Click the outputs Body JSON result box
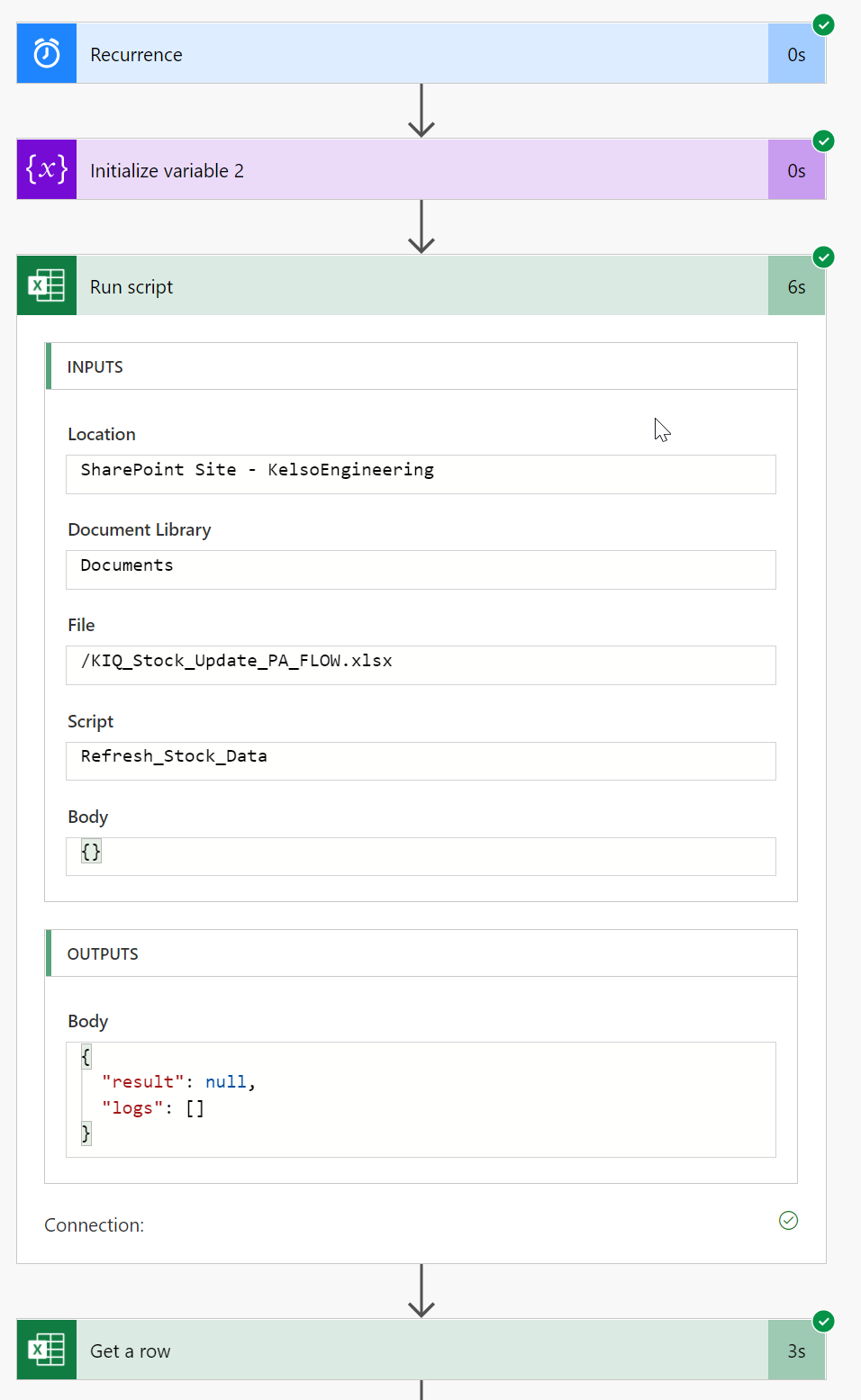This screenshot has width=861, height=1400. 421,1099
